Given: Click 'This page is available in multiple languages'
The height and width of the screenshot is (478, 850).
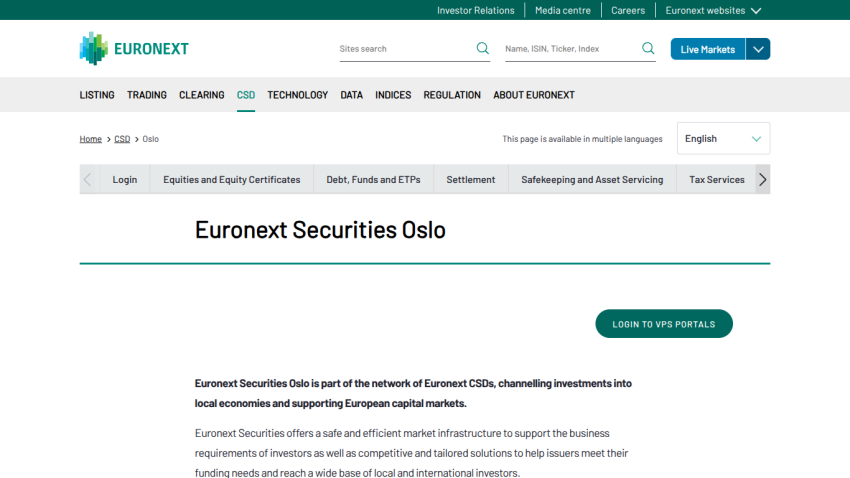Looking at the screenshot, I should click(582, 139).
